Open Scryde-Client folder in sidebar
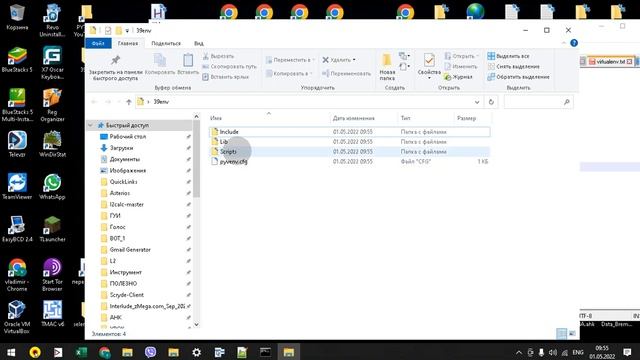Image resolution: width=640 pixels, height=360 pixels. [x=127, y=295]
